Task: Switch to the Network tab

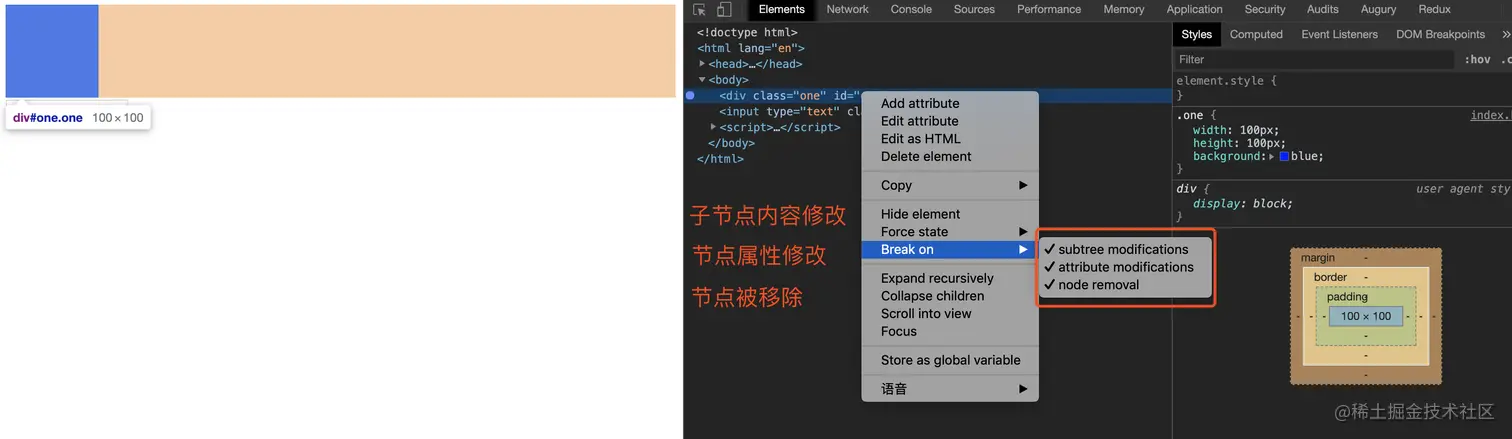Action: point(848,9)
